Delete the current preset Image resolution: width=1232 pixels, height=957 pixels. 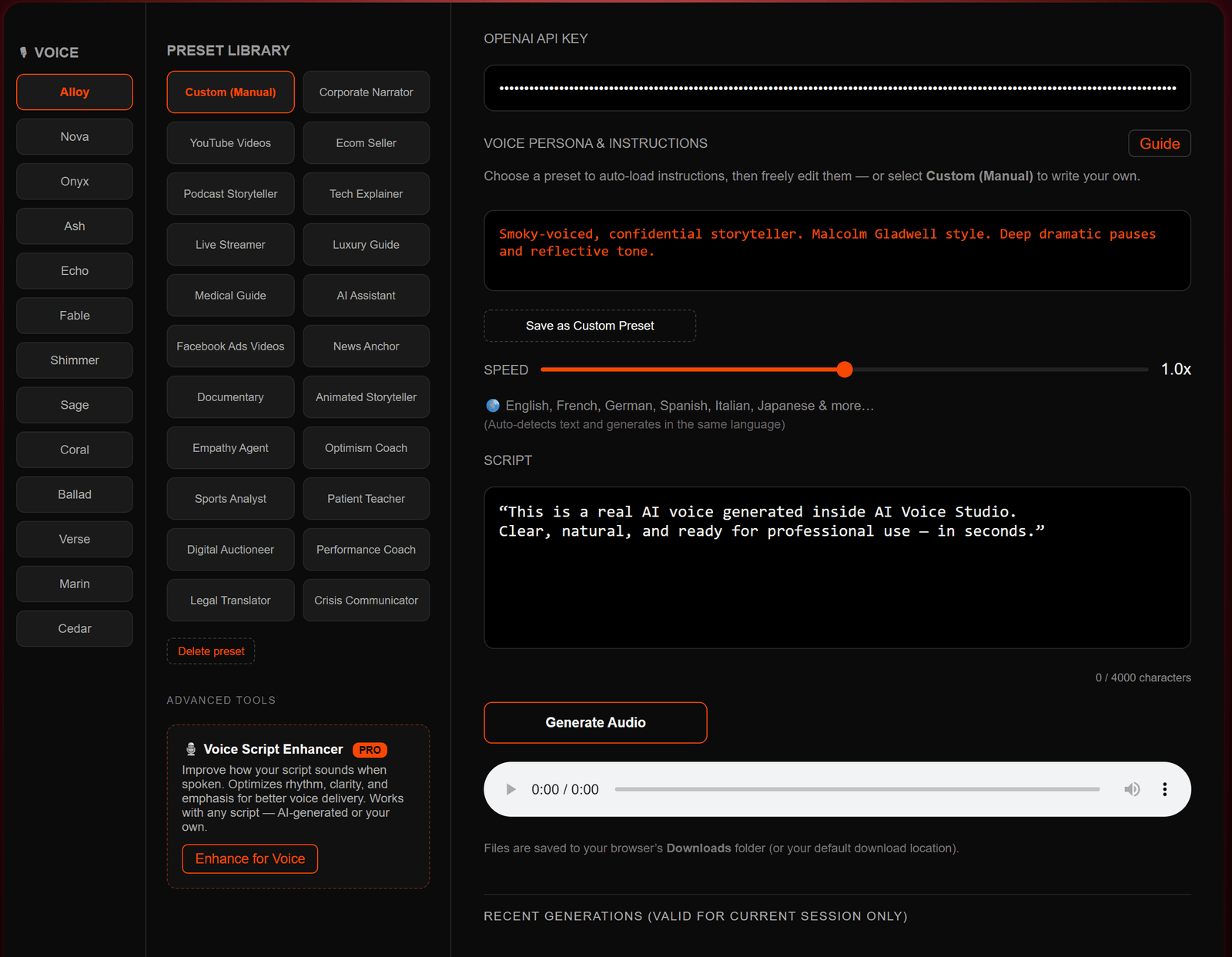click(x=210, y=651)
